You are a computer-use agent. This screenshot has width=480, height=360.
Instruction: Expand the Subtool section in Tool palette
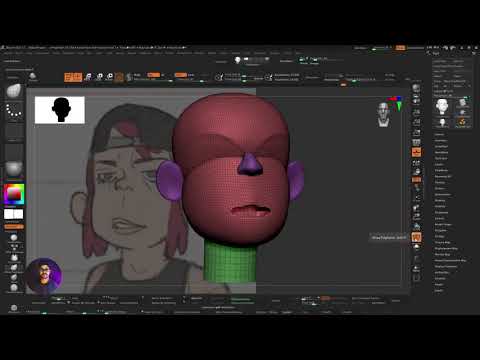point(439,134)
